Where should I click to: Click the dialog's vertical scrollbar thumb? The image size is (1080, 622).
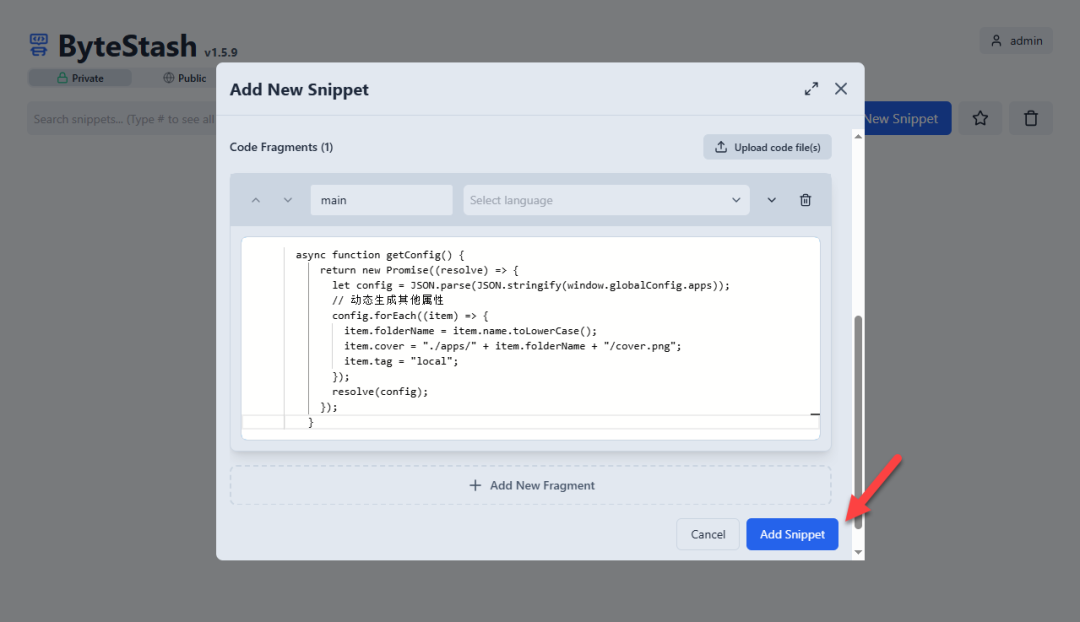click(x=857, y=420)
